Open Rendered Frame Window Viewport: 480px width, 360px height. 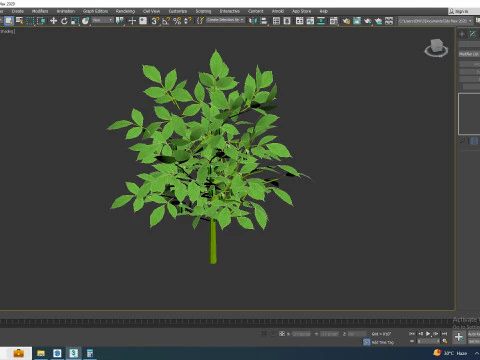pyautogui.click(x=357, y=21)
